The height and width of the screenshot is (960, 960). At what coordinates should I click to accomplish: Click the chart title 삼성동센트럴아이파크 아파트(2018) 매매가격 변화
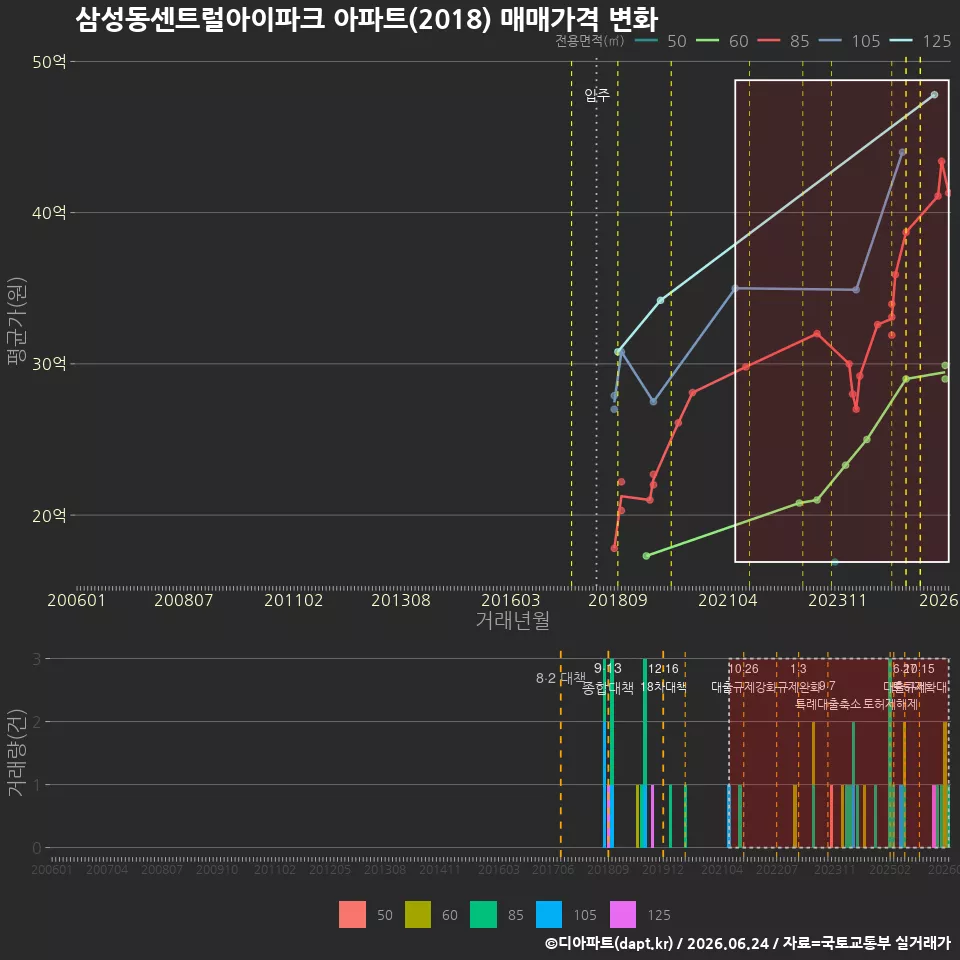click(367, 19)
